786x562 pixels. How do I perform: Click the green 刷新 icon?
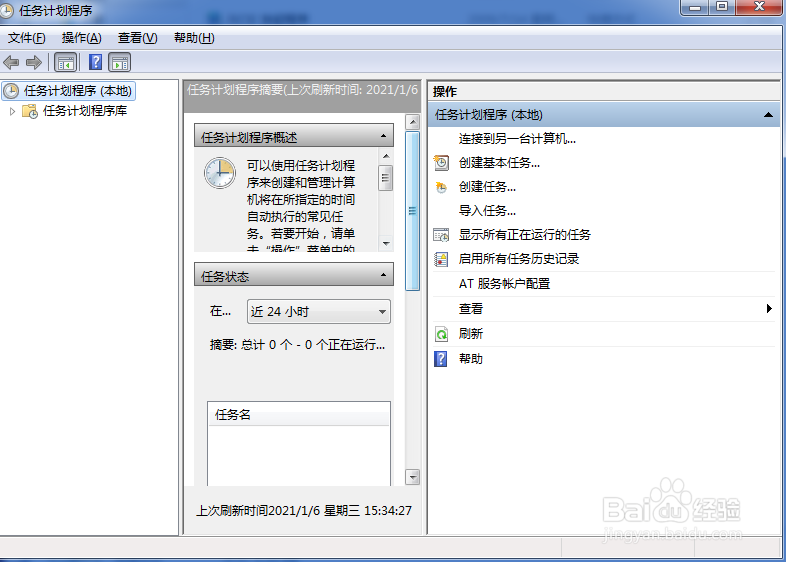pos(441,334)
